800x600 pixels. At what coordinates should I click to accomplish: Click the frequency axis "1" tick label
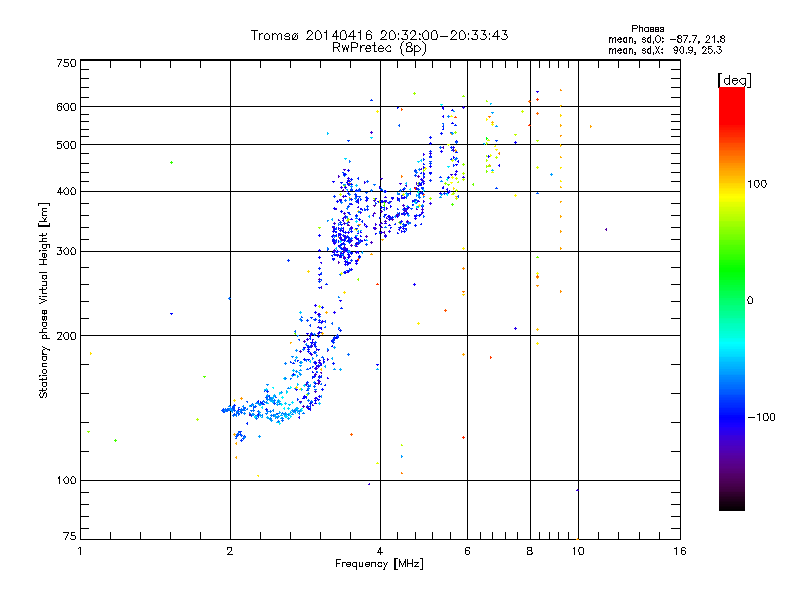80,551
